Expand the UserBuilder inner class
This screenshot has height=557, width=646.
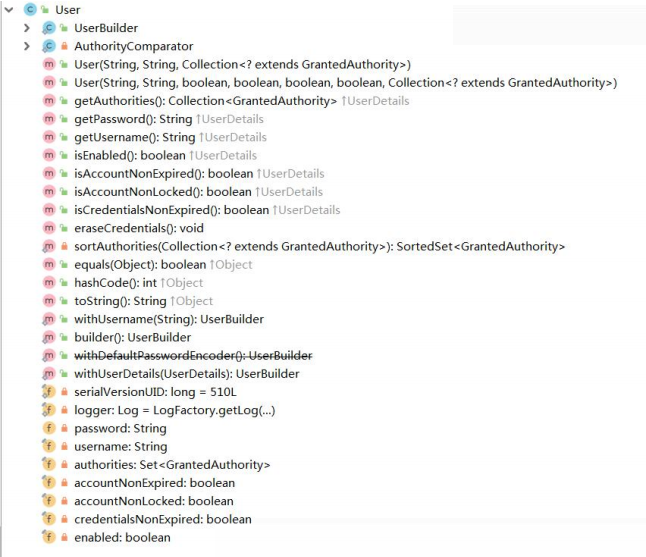pos(27,28)
